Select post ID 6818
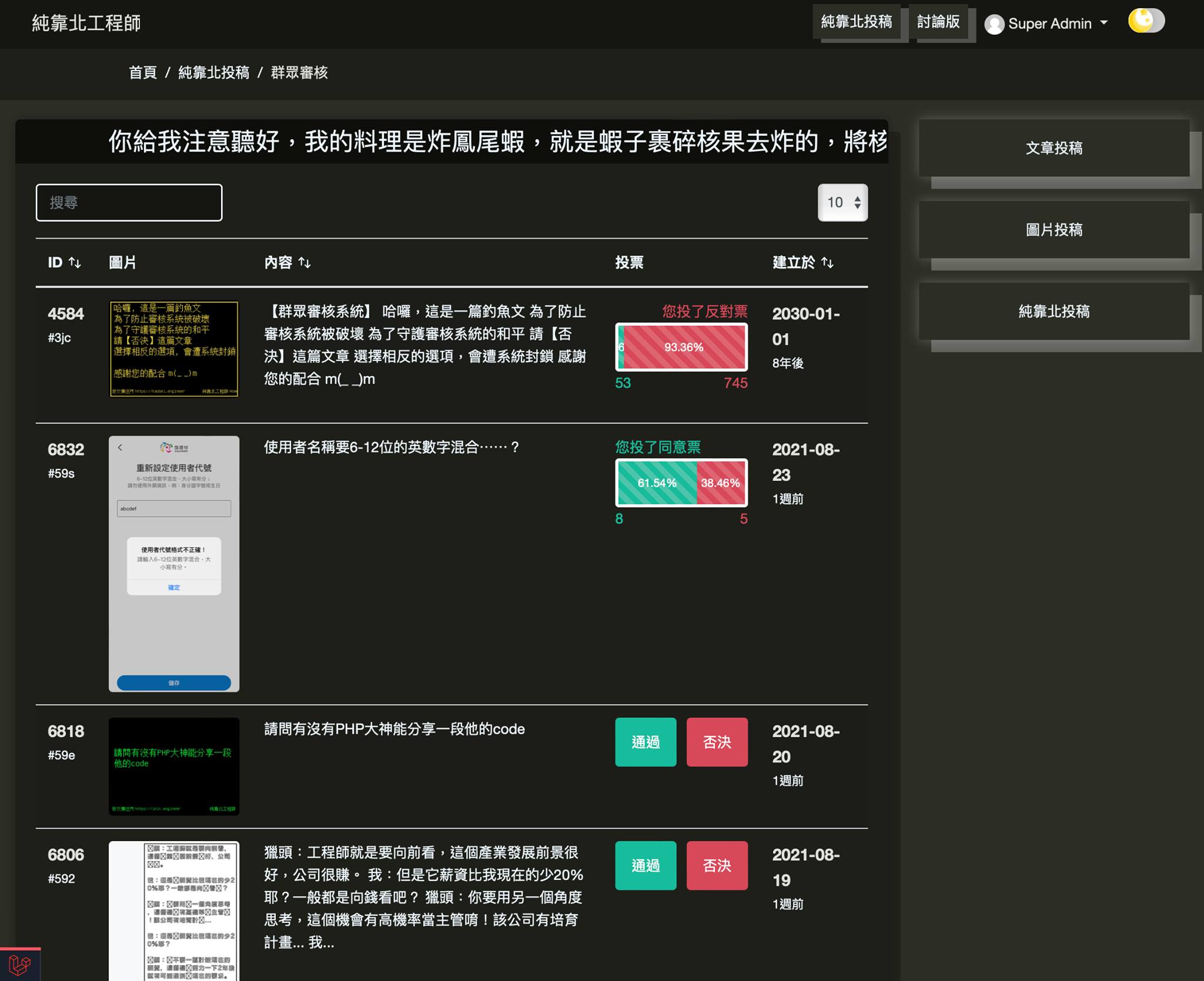The height and width of the screenshot is (981, 1204). click(x=66, y=732)
